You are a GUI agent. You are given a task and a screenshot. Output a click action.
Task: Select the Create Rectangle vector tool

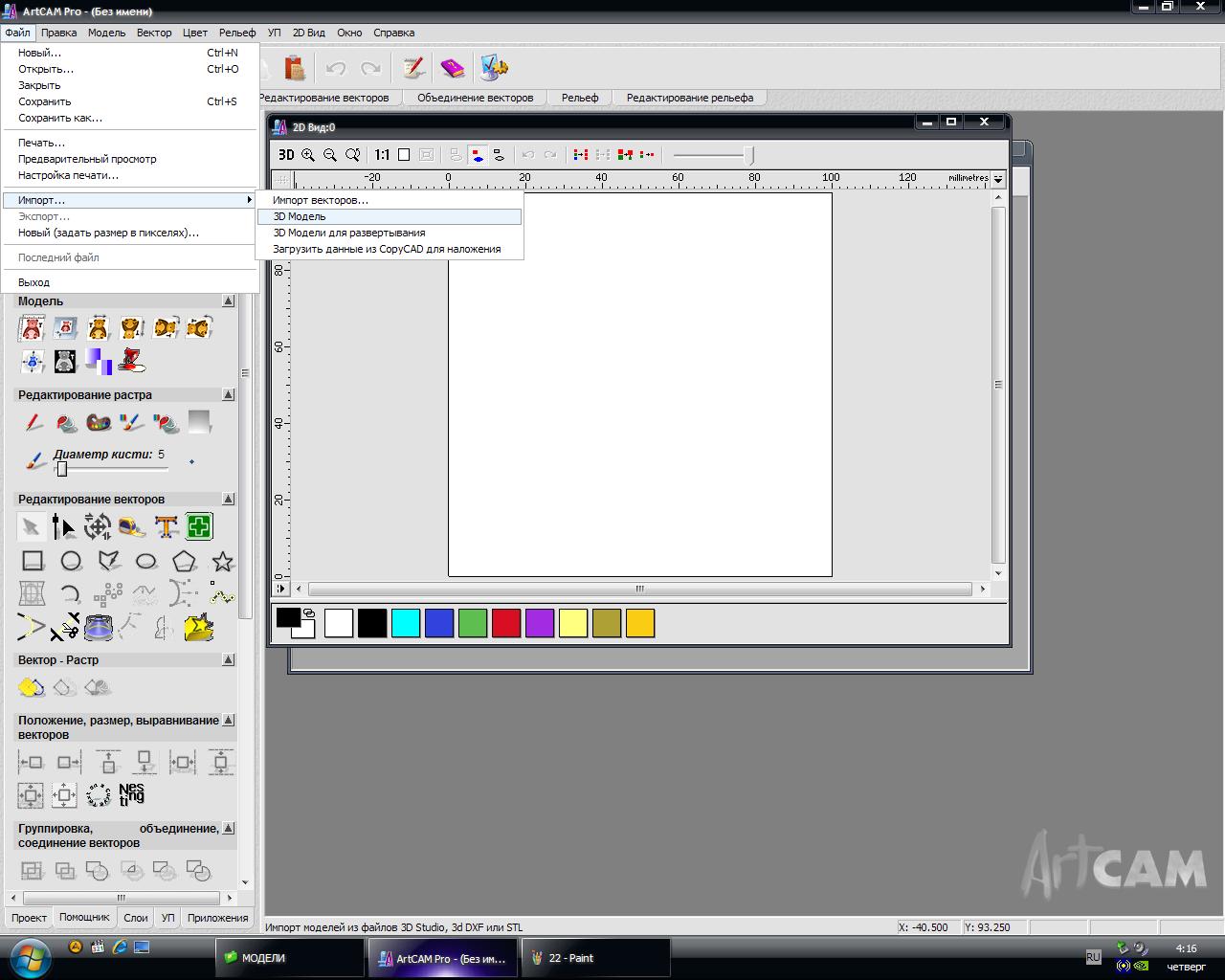[33, 561]
